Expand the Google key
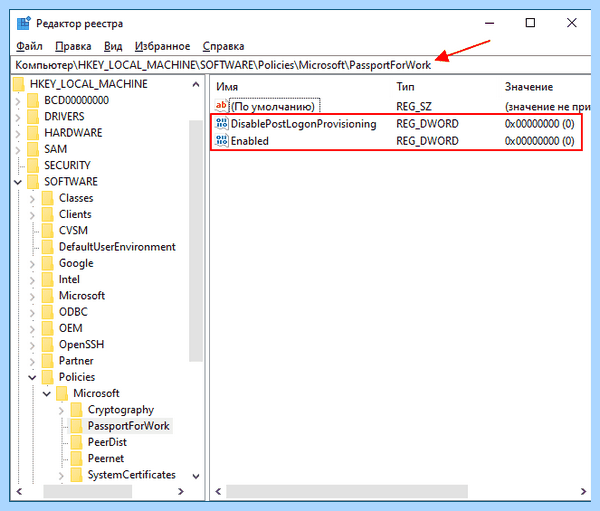 tap(33, 264)
